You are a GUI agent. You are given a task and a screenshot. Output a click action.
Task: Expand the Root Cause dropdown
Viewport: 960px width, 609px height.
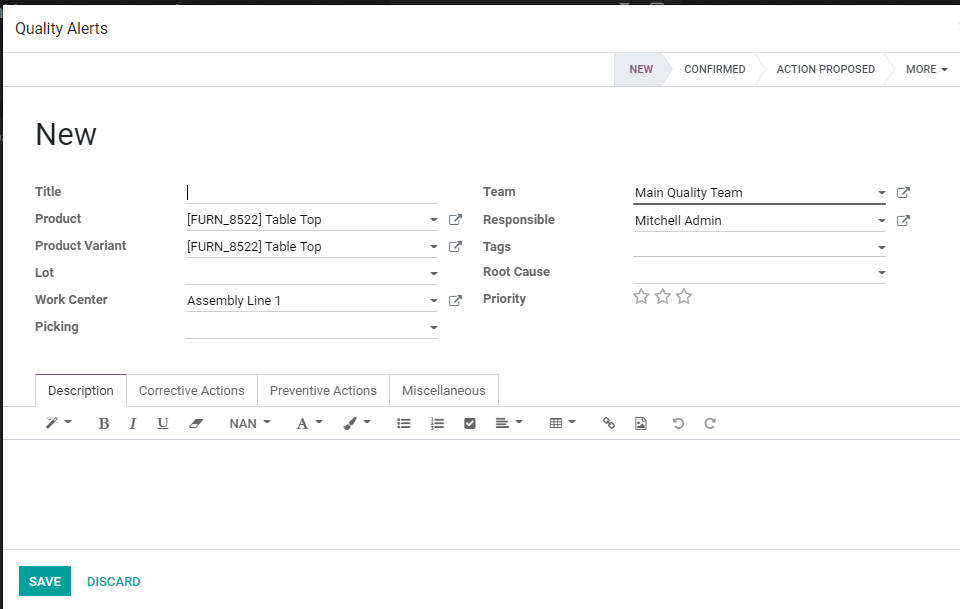[x=882, y=272]
